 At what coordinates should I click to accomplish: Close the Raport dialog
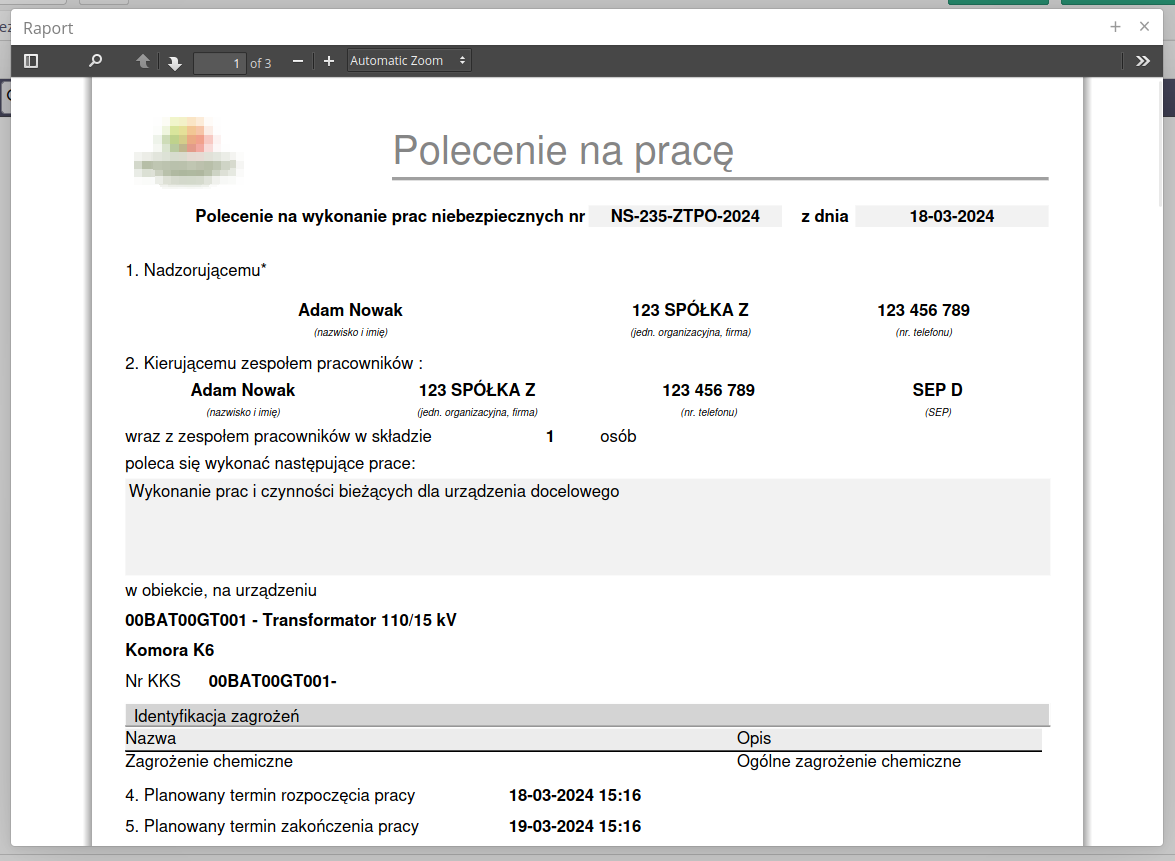1144,27
